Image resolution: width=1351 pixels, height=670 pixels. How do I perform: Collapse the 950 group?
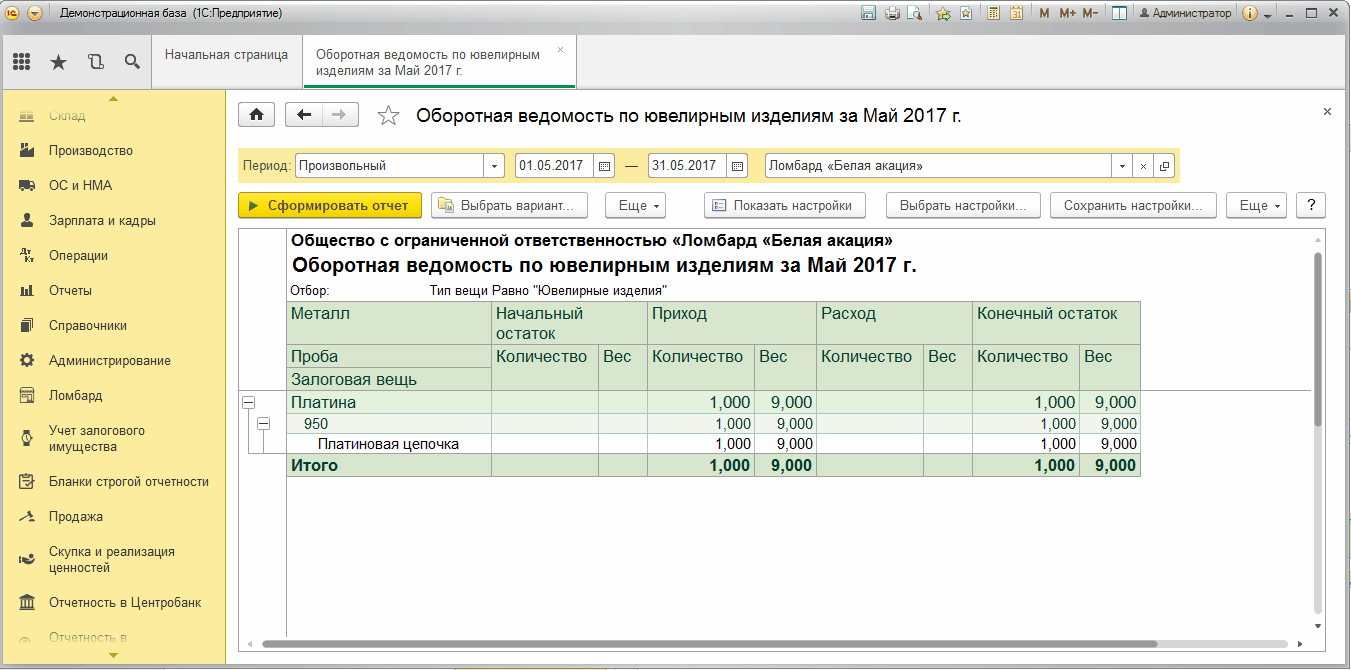point(263,424)
